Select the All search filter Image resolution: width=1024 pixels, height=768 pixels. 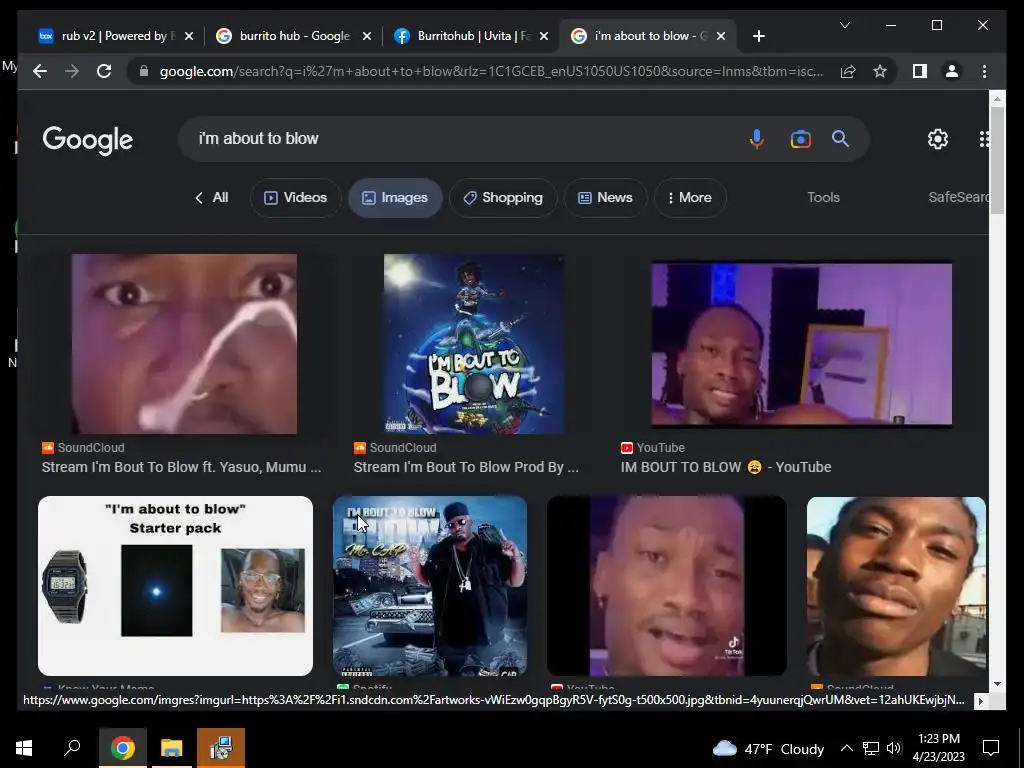(x=212, y=197)
